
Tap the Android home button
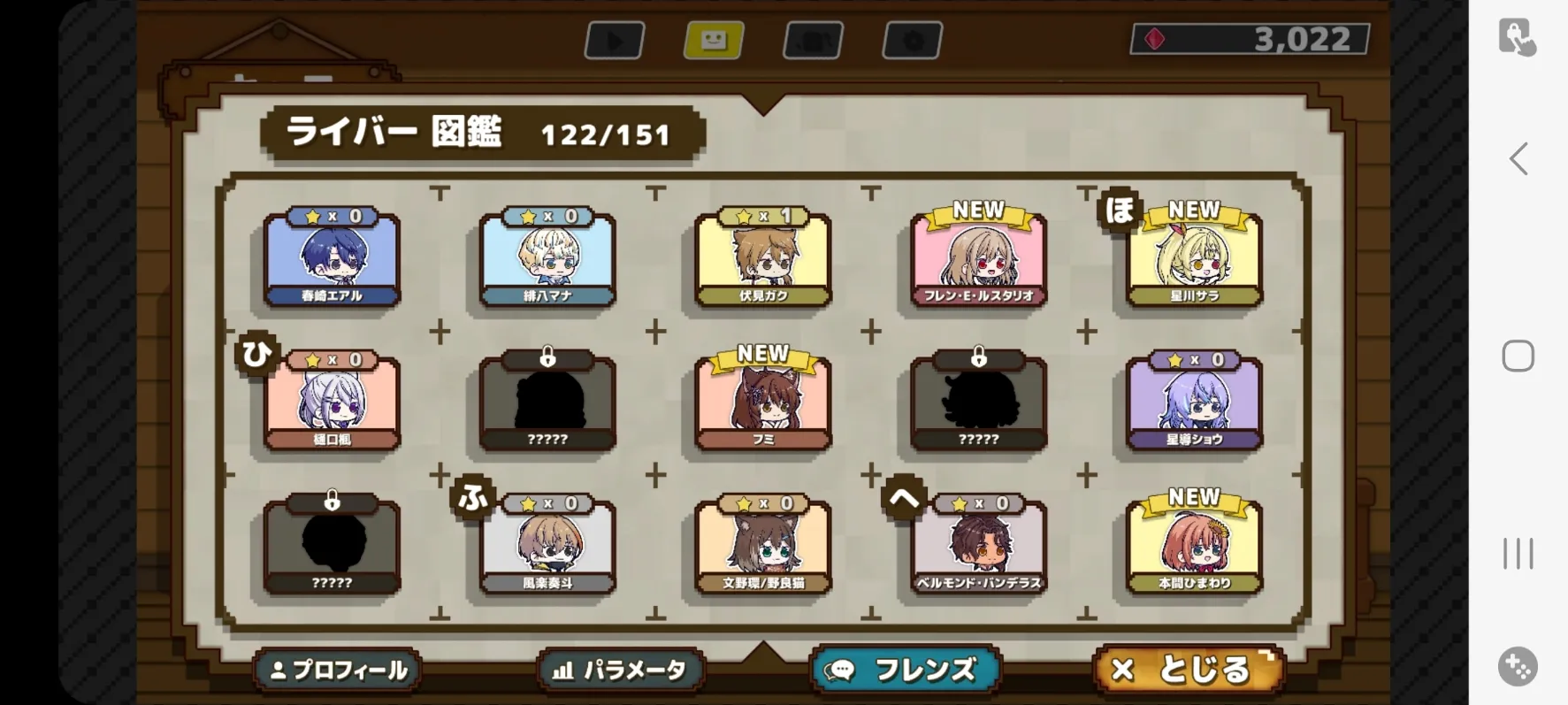click(x=1518, y=356)
